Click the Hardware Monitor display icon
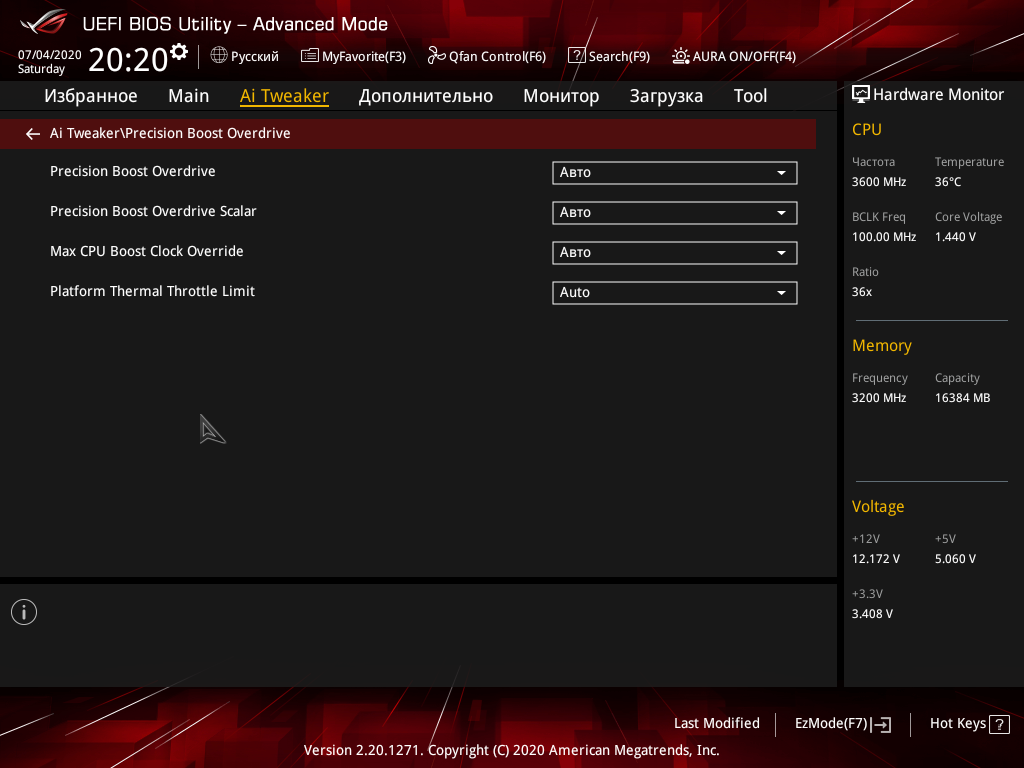1024x768 pixels. point(861,95)
